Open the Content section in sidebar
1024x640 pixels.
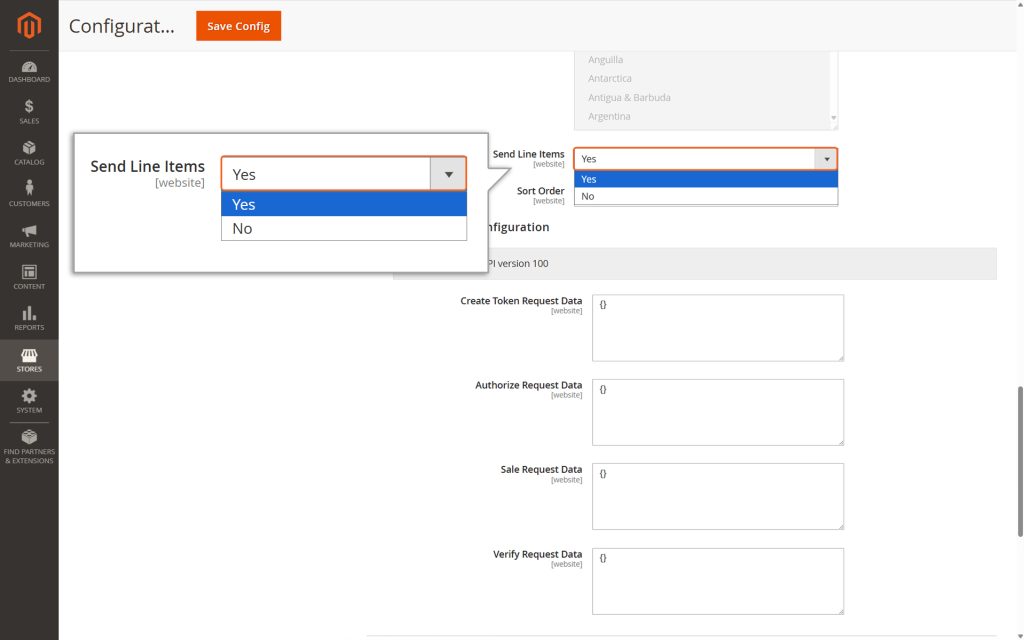click(x=29, y=276)
